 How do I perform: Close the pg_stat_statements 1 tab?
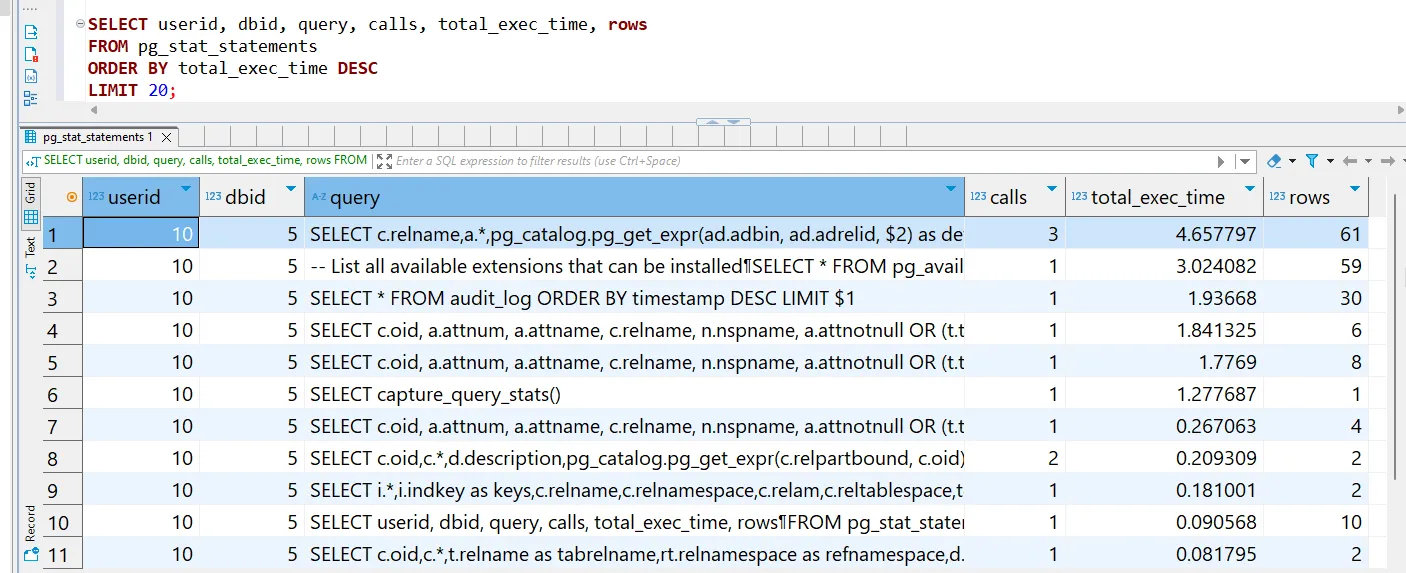167,137
